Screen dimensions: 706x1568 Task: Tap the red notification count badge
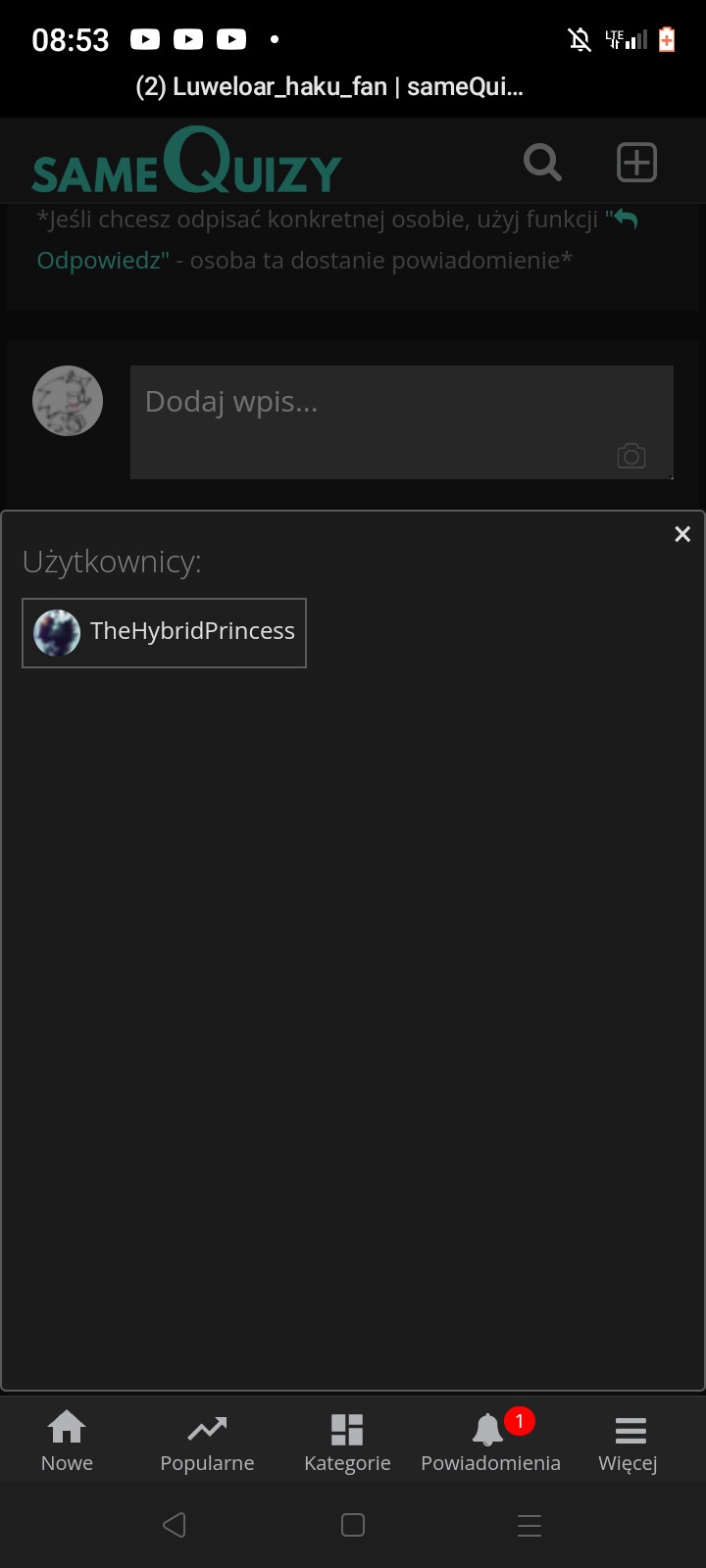click(x=519, y=1421)
